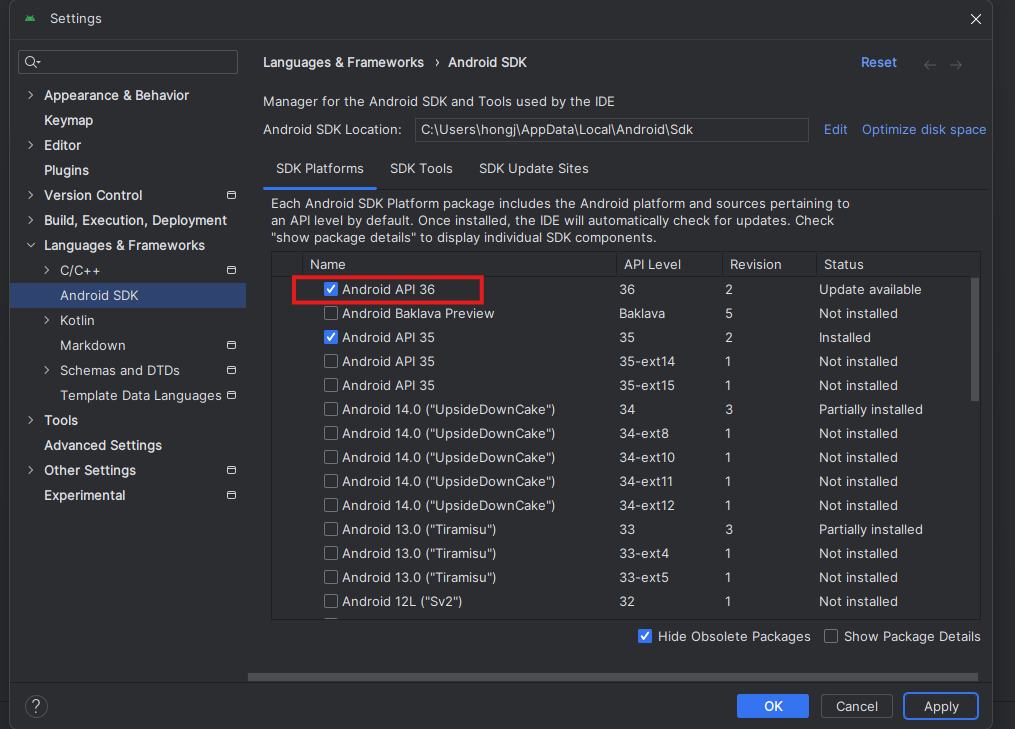Image resolution: width=1015 pixels, height=729 pixels.
Task: Click project-level icon beside Version Control
Action: (231, 195)
